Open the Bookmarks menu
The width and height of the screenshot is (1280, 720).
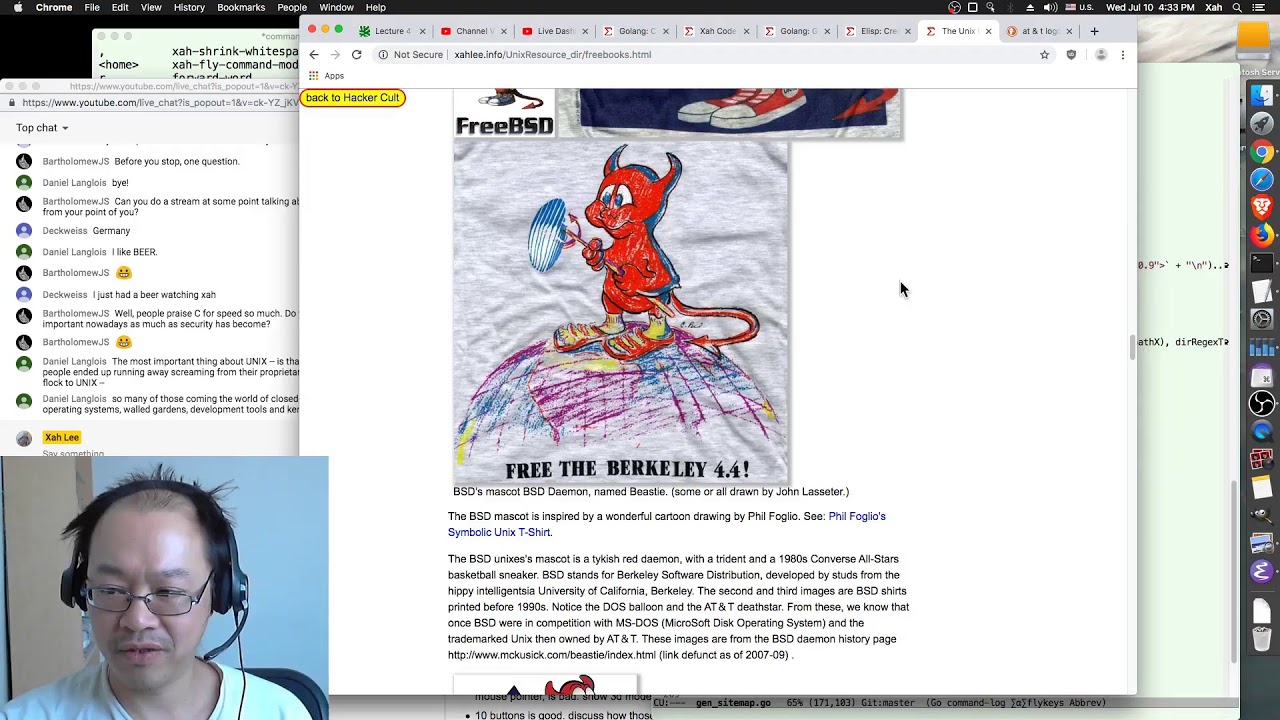click(241, 7)
